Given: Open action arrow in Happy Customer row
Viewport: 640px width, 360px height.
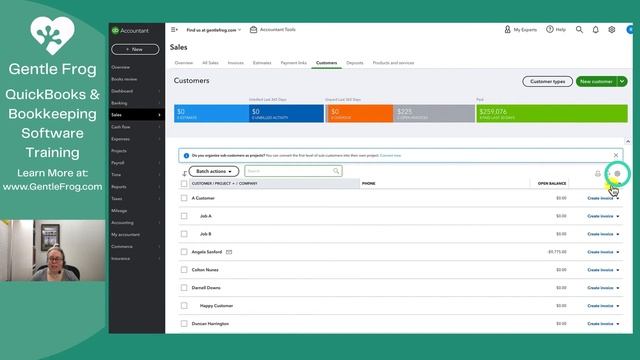Looking at the screenshot, I should point(618,306).
